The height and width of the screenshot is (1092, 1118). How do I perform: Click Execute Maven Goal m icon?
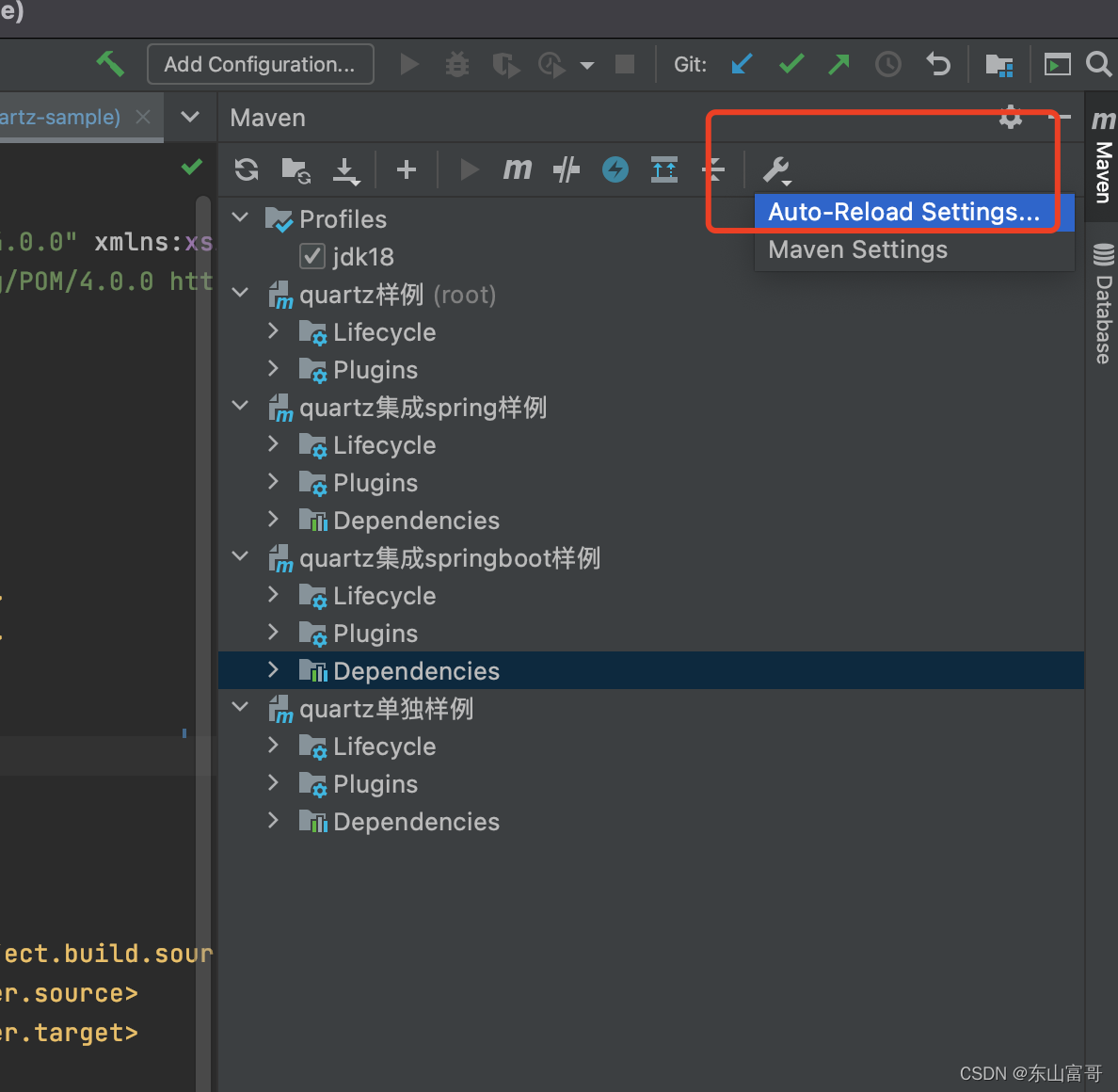(518, 169)
